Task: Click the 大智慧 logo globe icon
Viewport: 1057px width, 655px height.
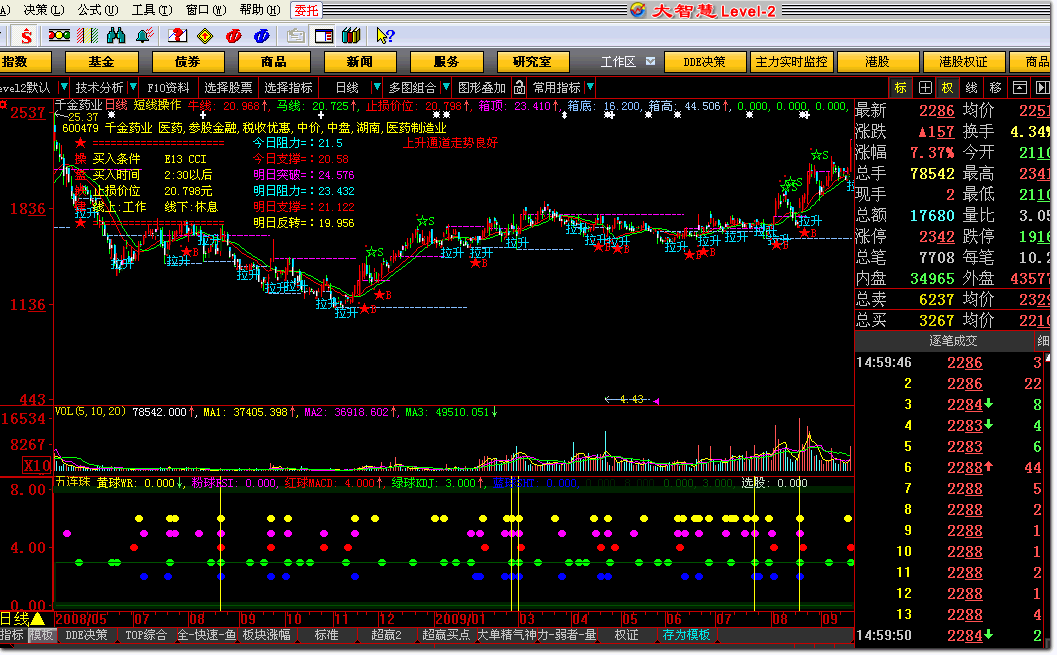Action: click(638, 10)
